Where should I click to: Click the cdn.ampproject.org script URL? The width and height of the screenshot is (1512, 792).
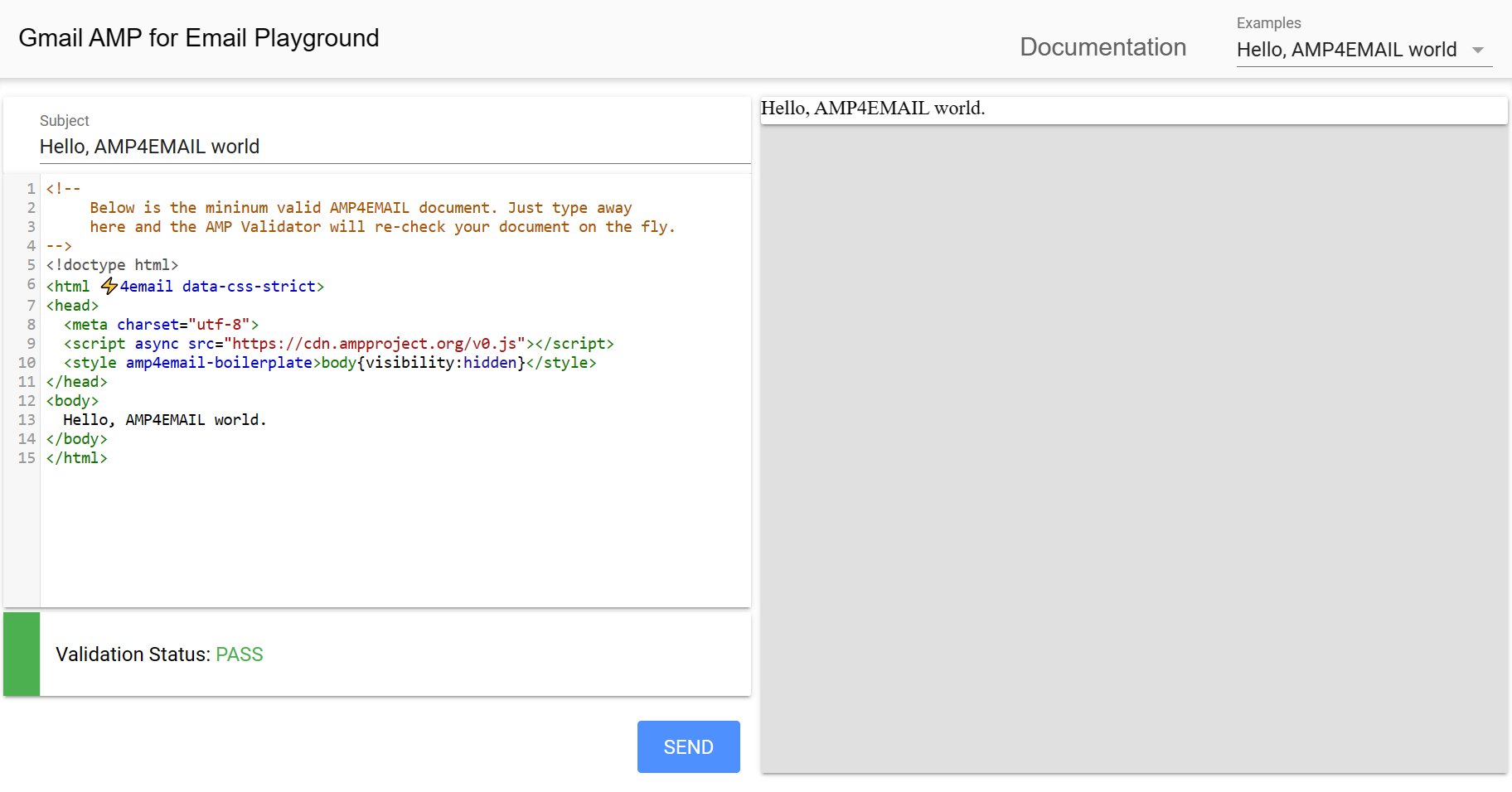375,344
